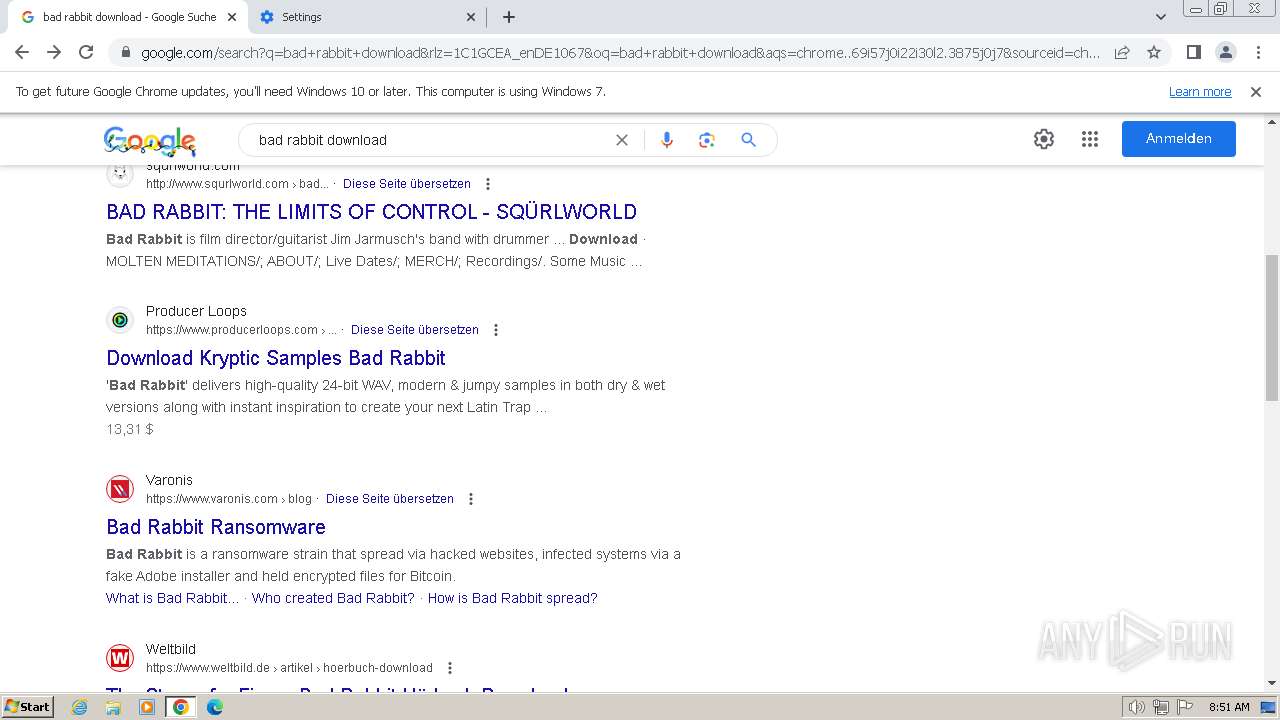Expand the tab search dropdown arrow

(x=1160, y=17)
